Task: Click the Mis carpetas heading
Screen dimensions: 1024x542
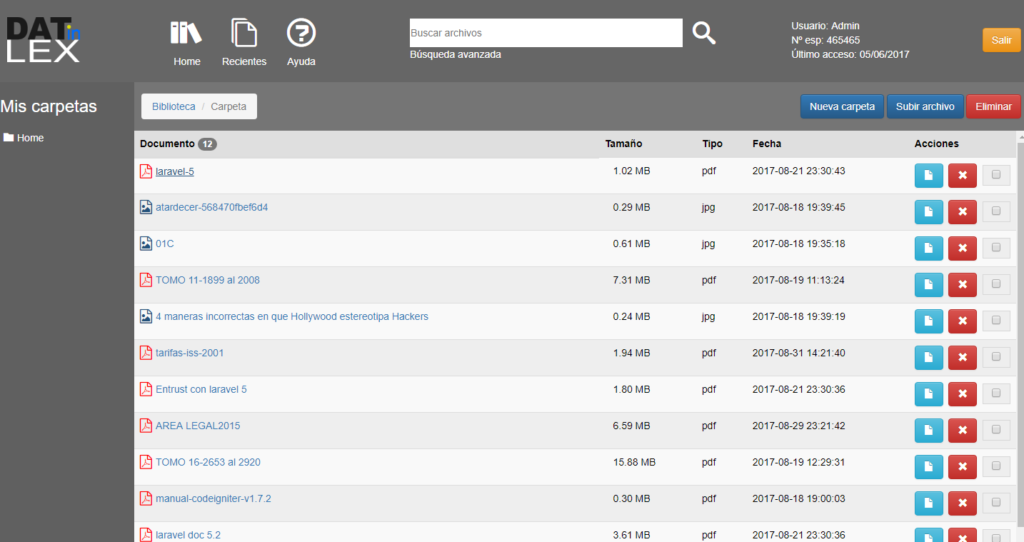Action: (x=48, y=106)
